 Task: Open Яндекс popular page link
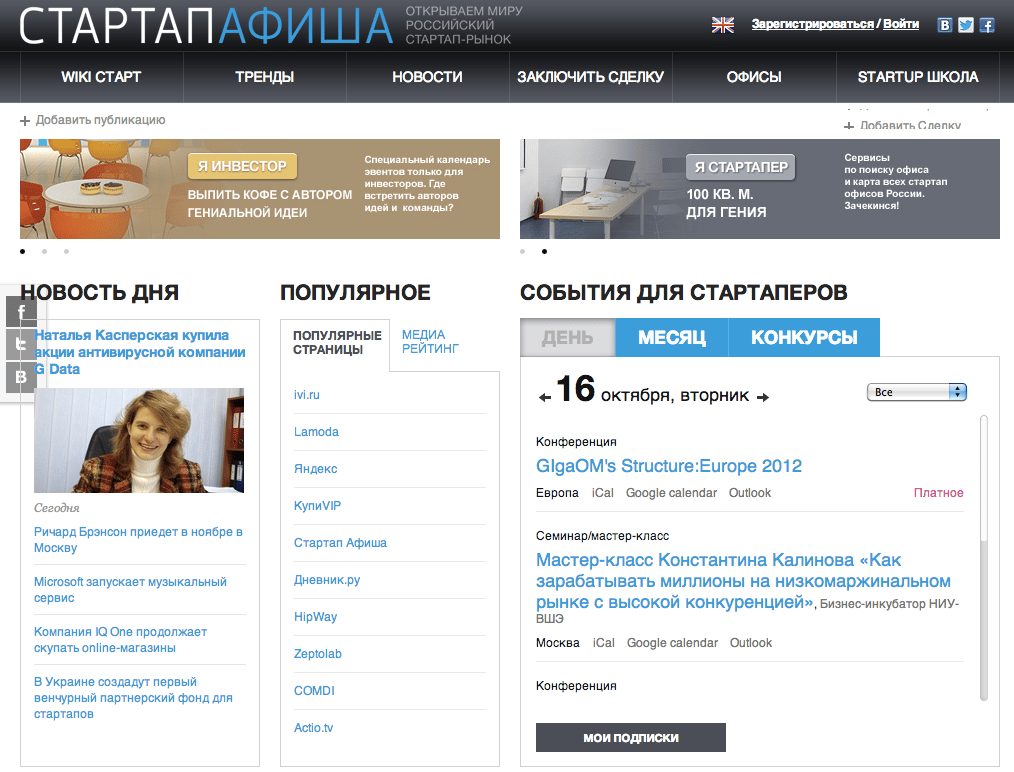coord(316,469)
